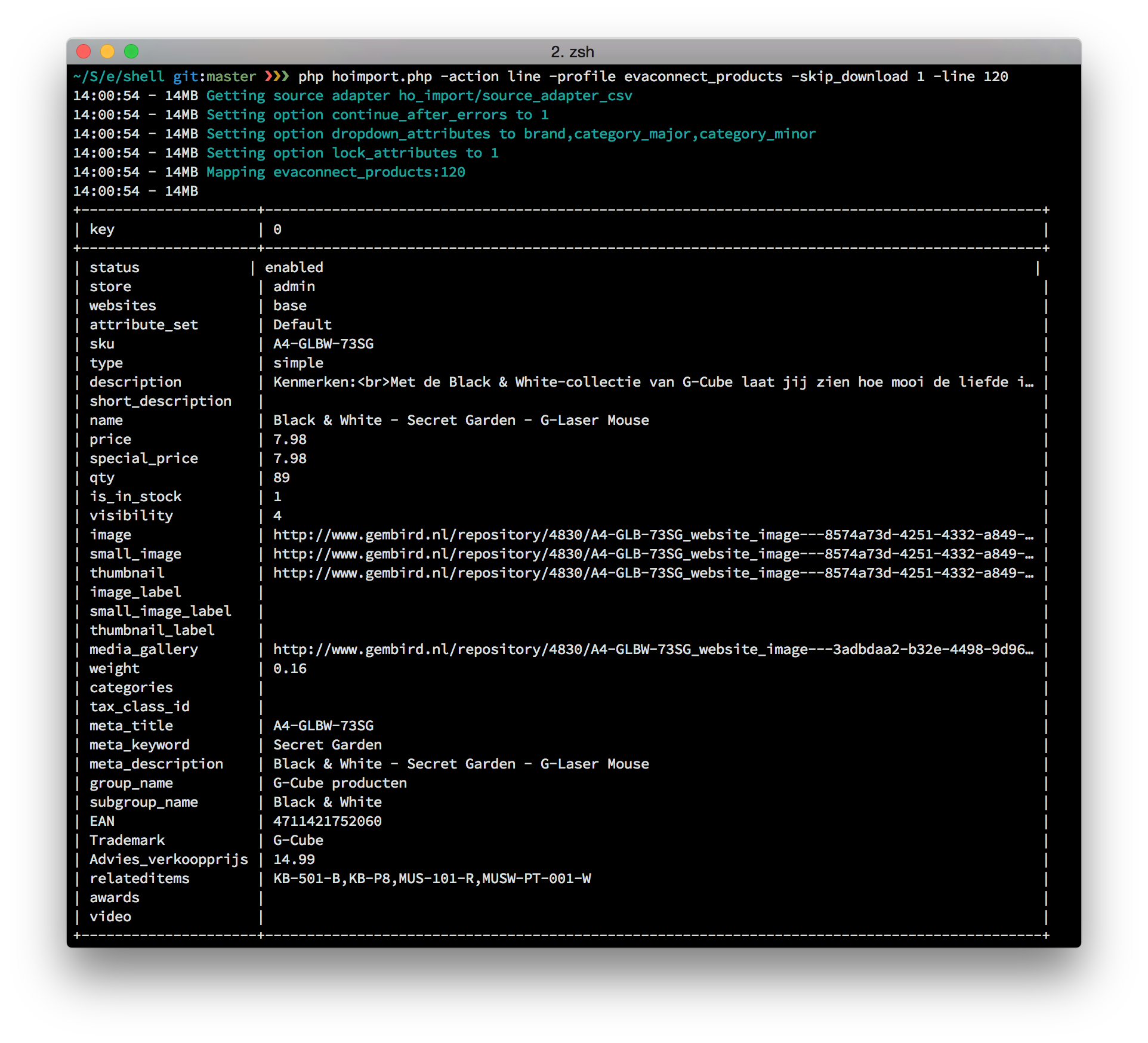Click the 'enabled' status value
Image resolution: width=1148 pixels, height=1043 pixels.
[294, 267]
